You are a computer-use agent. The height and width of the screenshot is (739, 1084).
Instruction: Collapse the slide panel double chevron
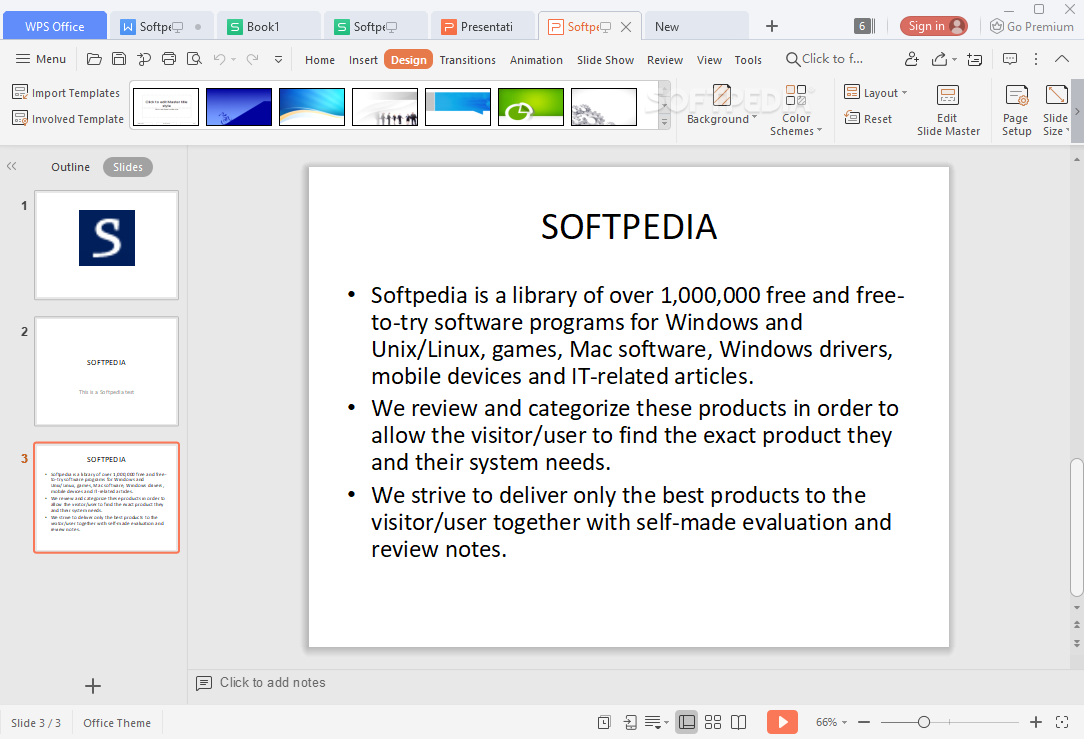pyautogui.click(x=12, y=167)
